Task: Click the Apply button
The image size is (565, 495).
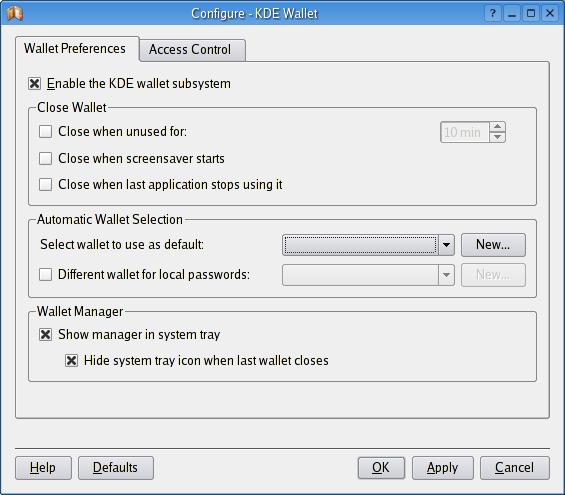Action: click(442, 468)
